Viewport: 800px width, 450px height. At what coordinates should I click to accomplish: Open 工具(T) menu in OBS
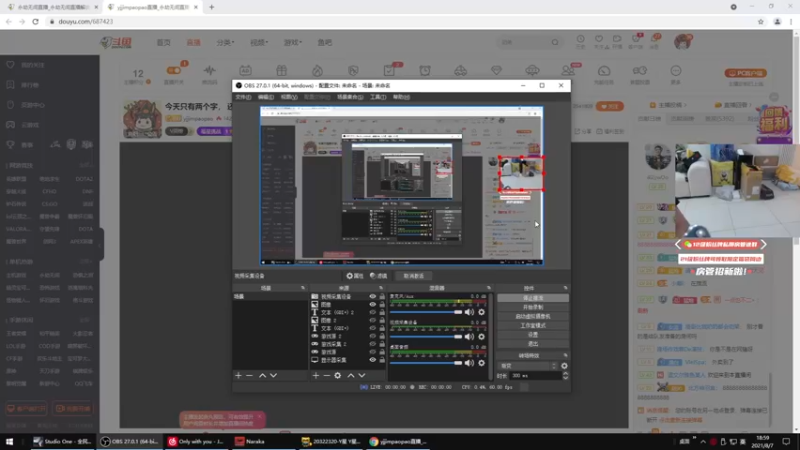[x=378, y=97]
